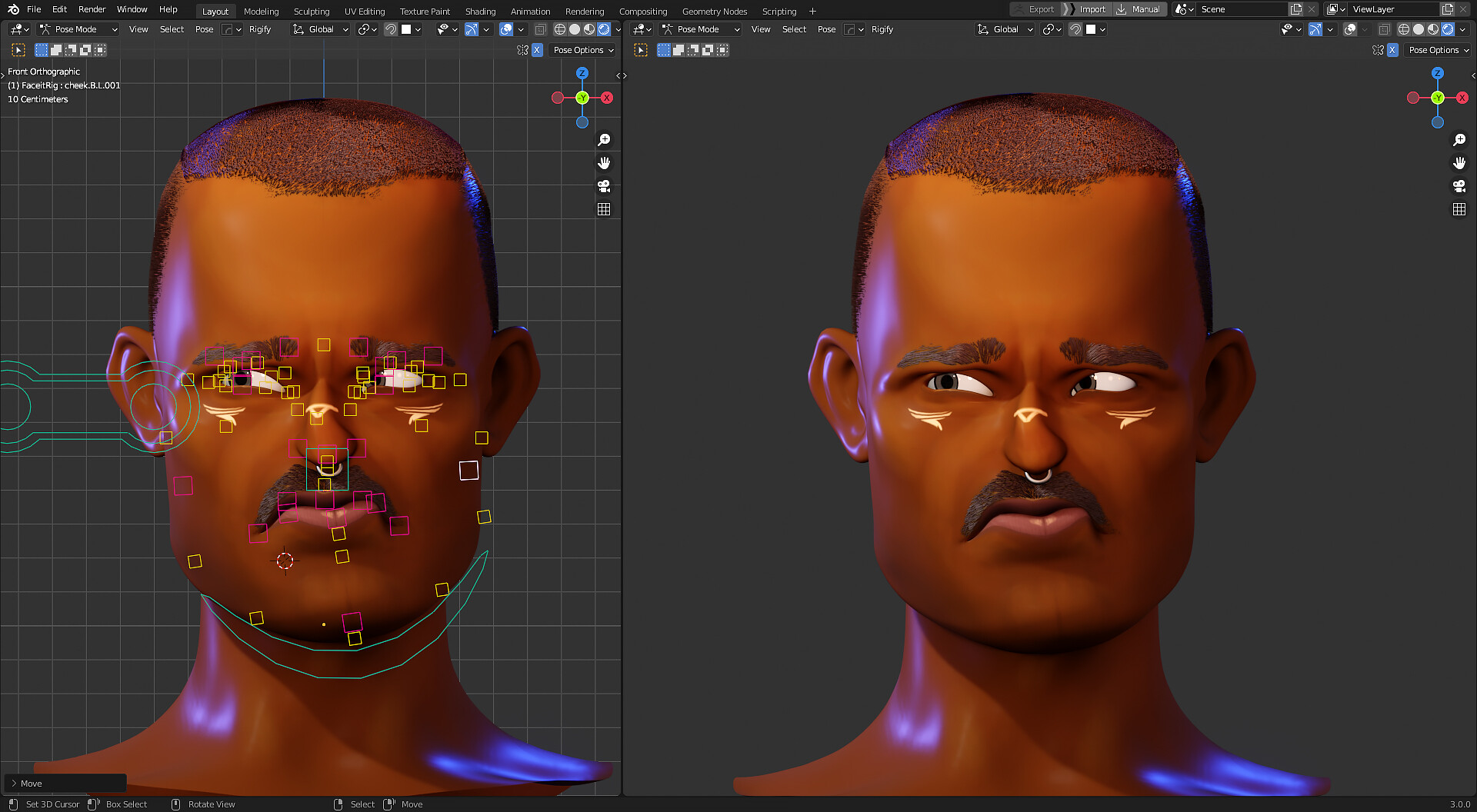Open the Pose Mode dropdown

coord(77,29)
